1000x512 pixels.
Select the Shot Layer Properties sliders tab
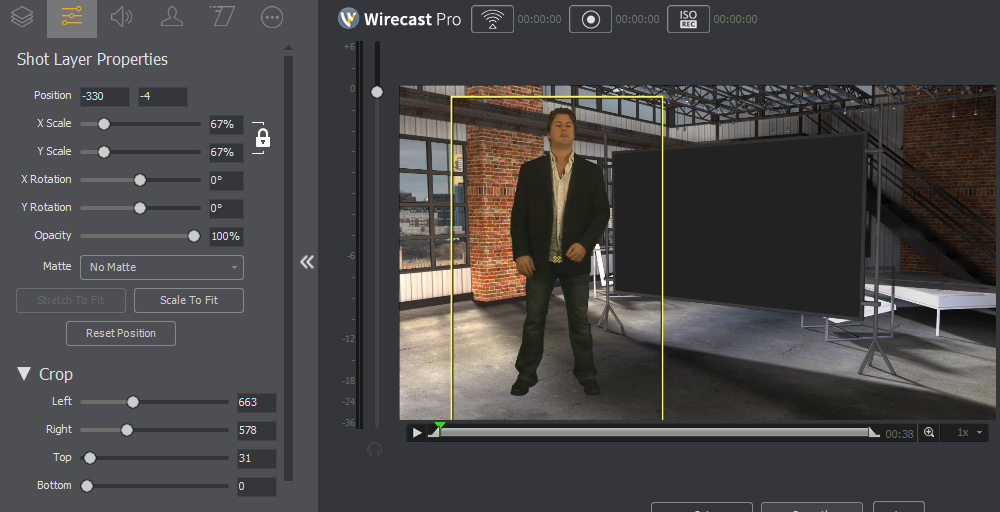tap(72, 17)
